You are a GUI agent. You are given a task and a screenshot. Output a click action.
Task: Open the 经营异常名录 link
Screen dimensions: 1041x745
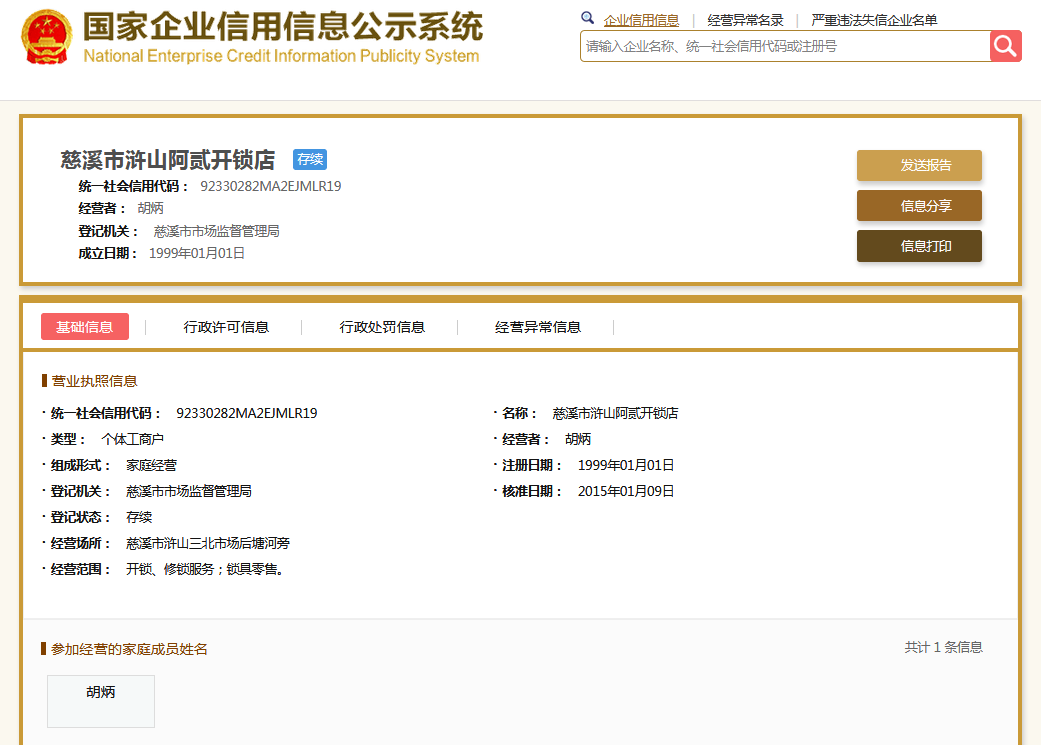pos(745,20)
